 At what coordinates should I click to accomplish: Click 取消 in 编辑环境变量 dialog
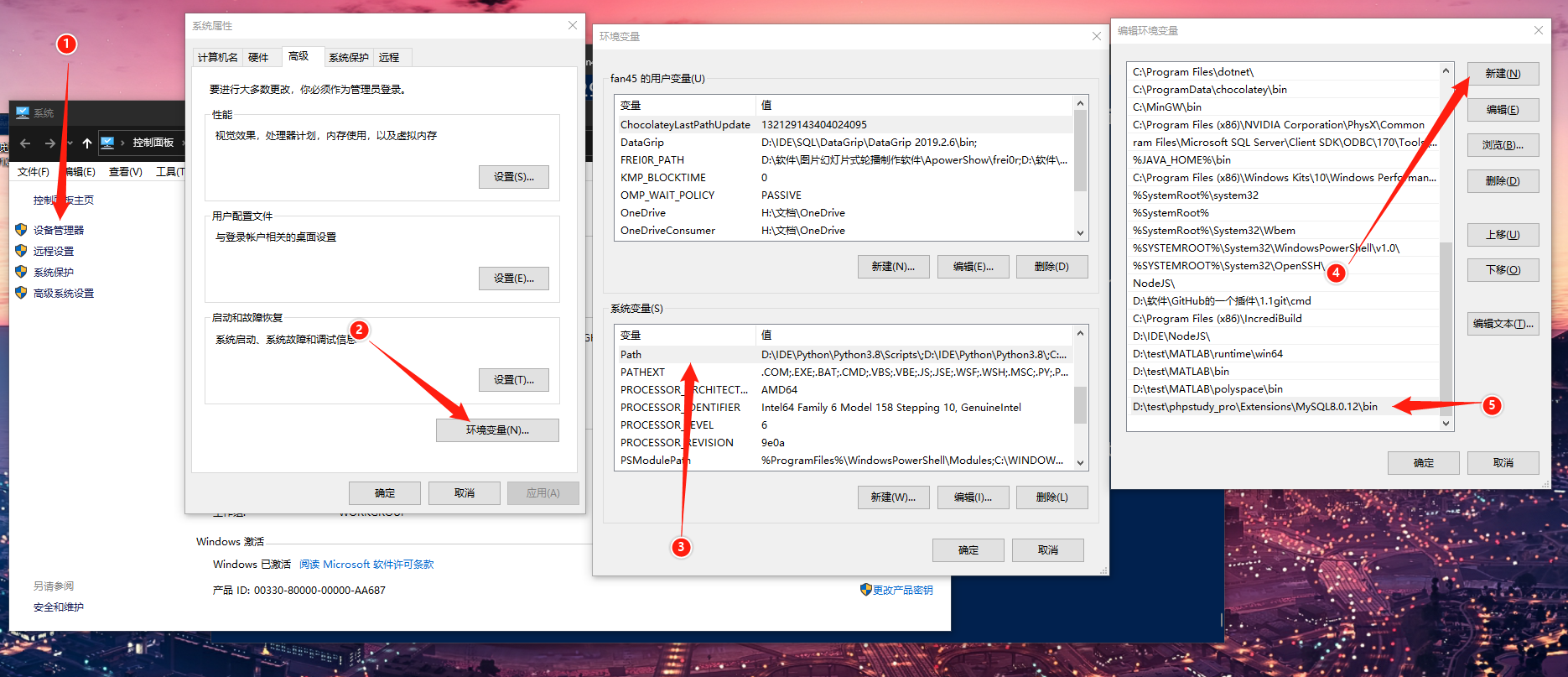(1503, 462)
